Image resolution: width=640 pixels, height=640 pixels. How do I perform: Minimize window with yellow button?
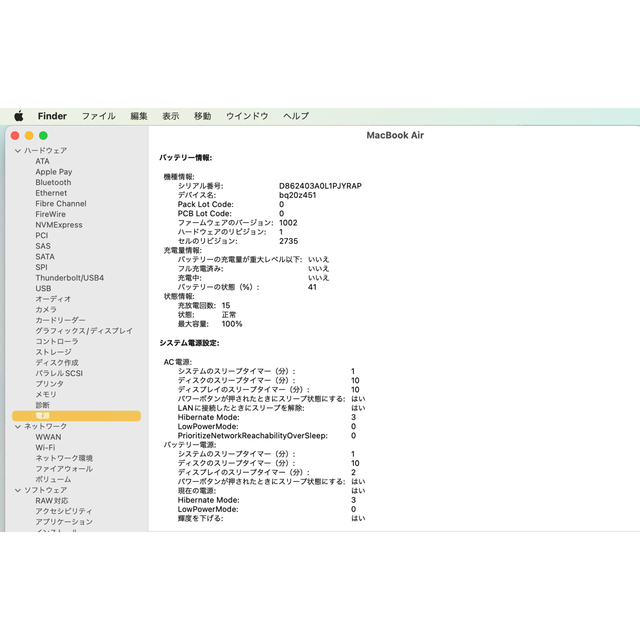[x=29, y=136]
